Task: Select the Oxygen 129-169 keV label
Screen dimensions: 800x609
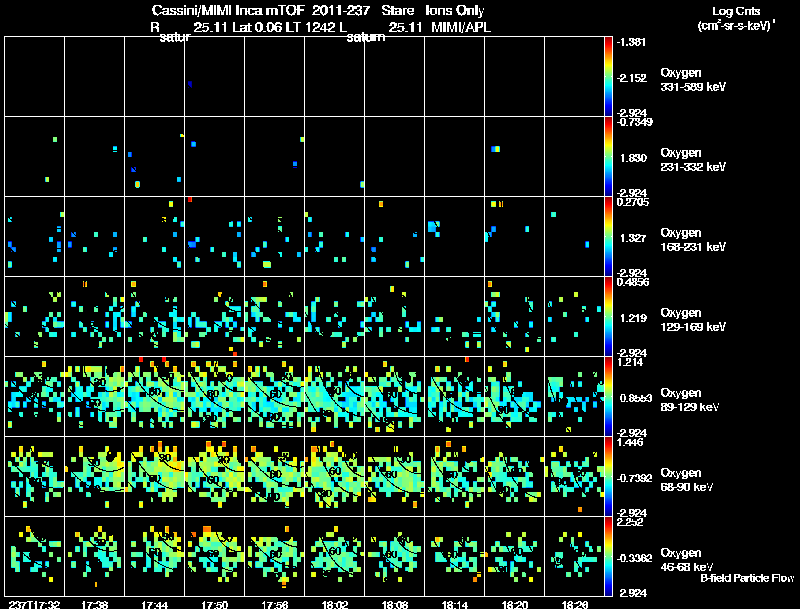Action: (693, 320)
